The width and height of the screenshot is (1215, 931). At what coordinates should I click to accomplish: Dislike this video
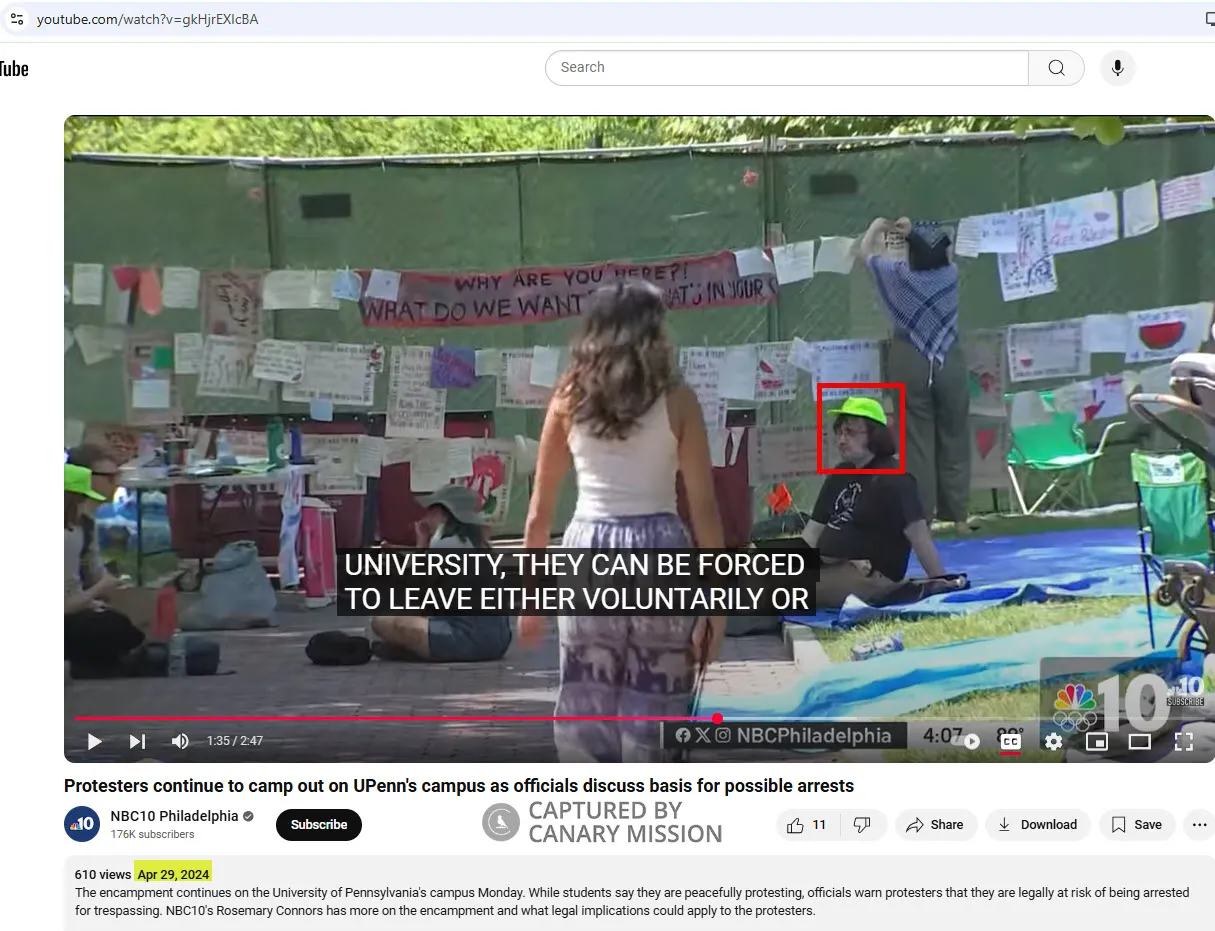pos(862,825)
